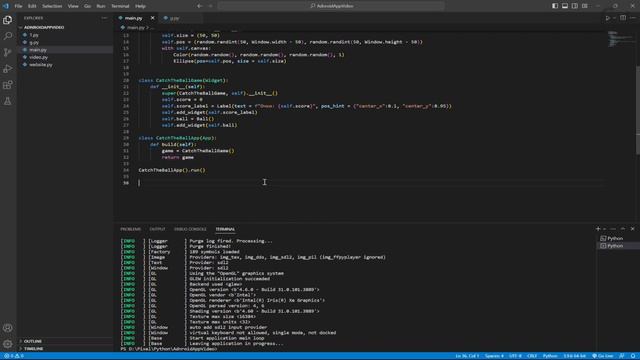Open the Accounts menu icon
The height and width of the screenshot is (360, 640).
pyautogui.click(x=7, y=328)
